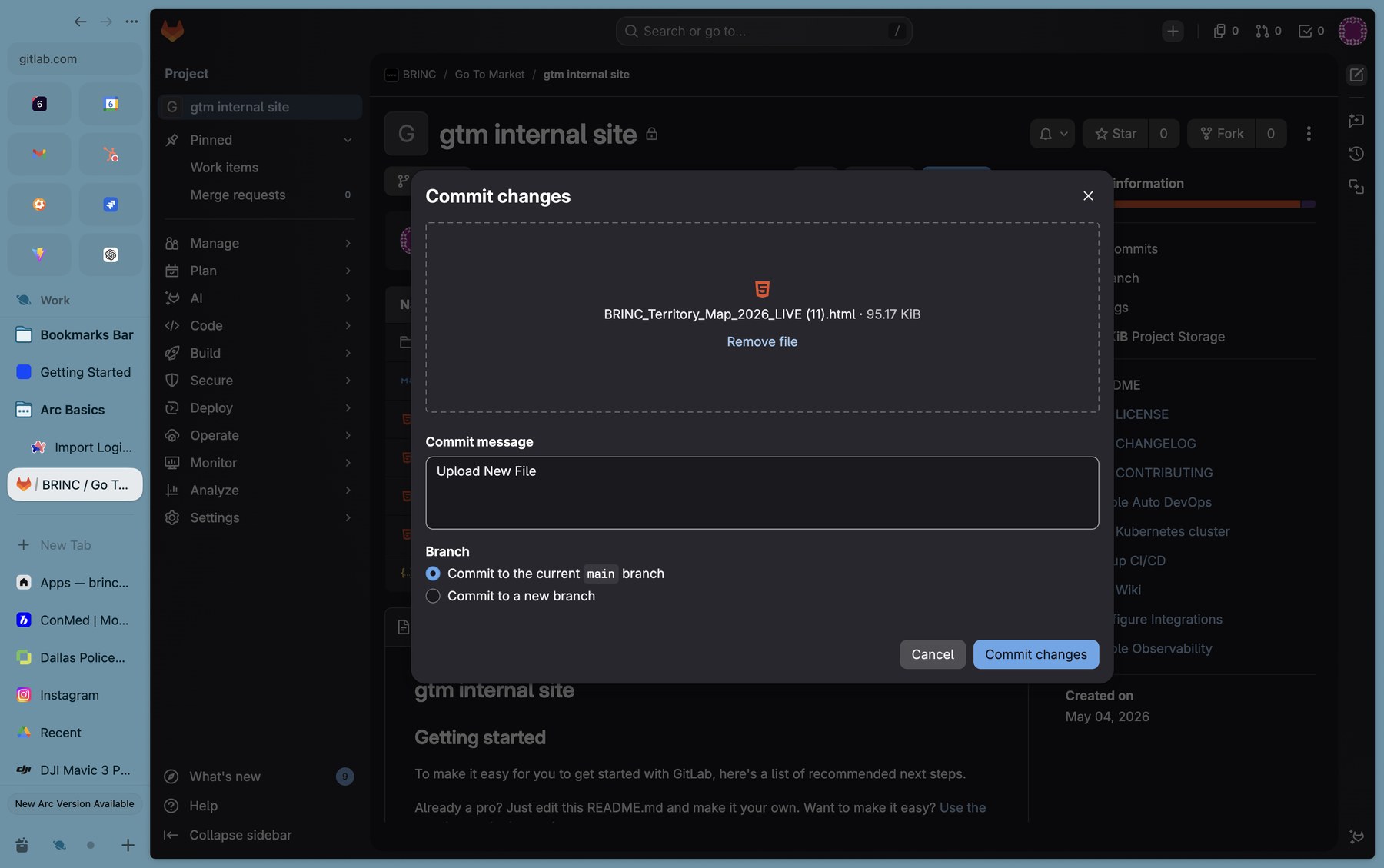Click the New Tab plus entry
The width and height of the screenshot is (1384, 868).
pos(75,545)
